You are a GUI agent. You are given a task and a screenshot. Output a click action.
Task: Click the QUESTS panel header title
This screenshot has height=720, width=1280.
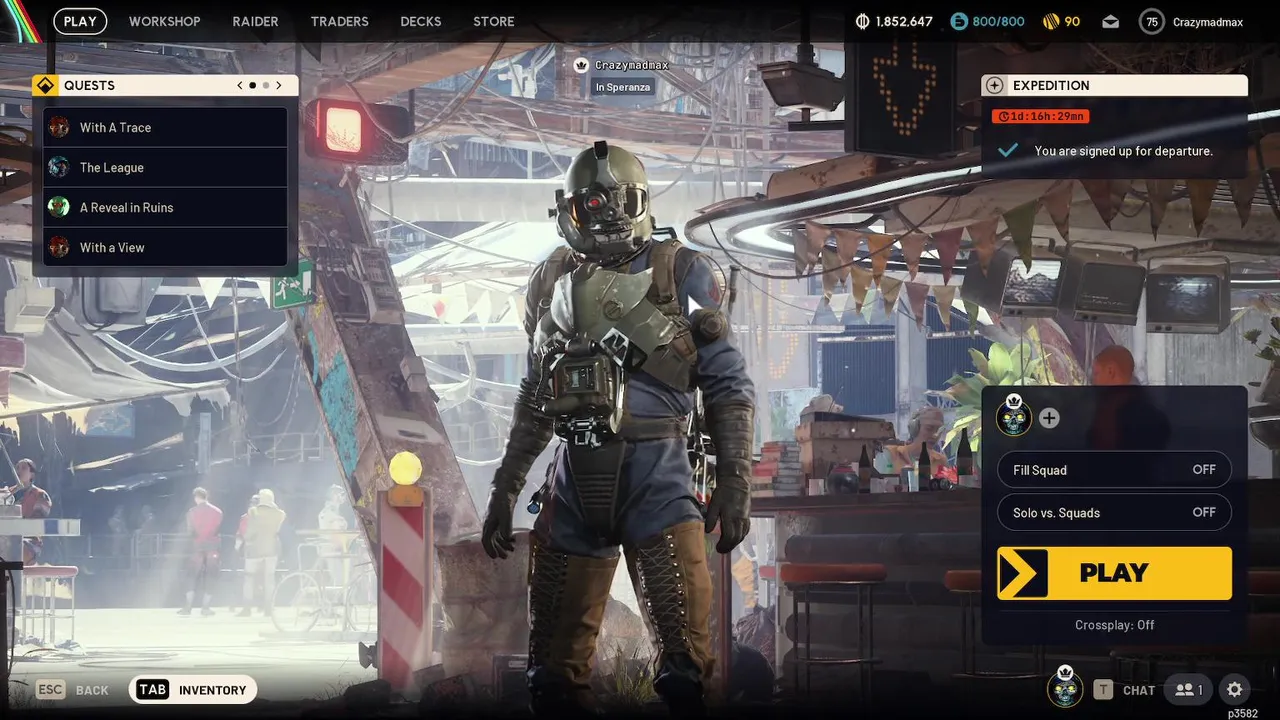pos(89,86)
